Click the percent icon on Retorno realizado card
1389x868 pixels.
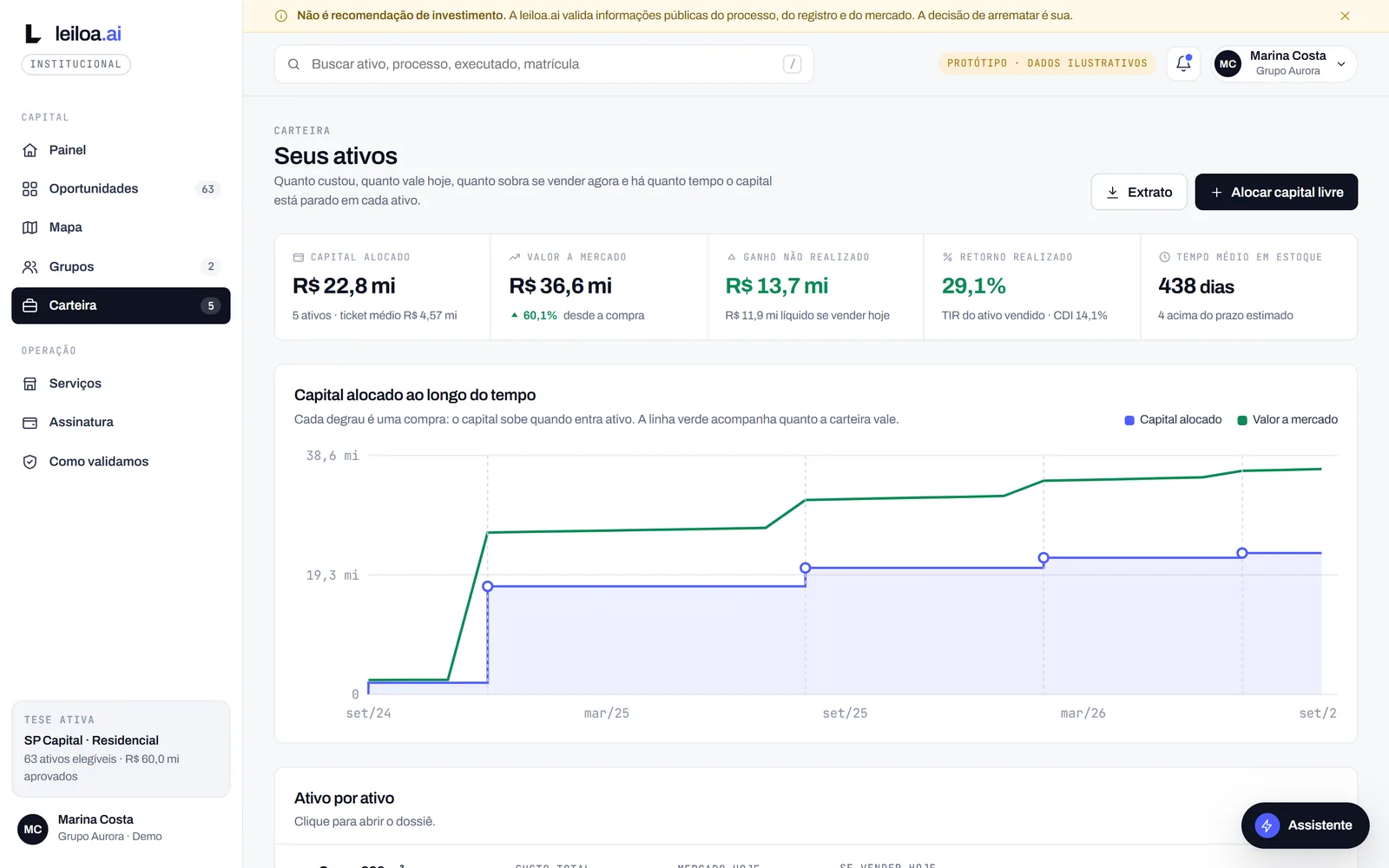point(947,257)
